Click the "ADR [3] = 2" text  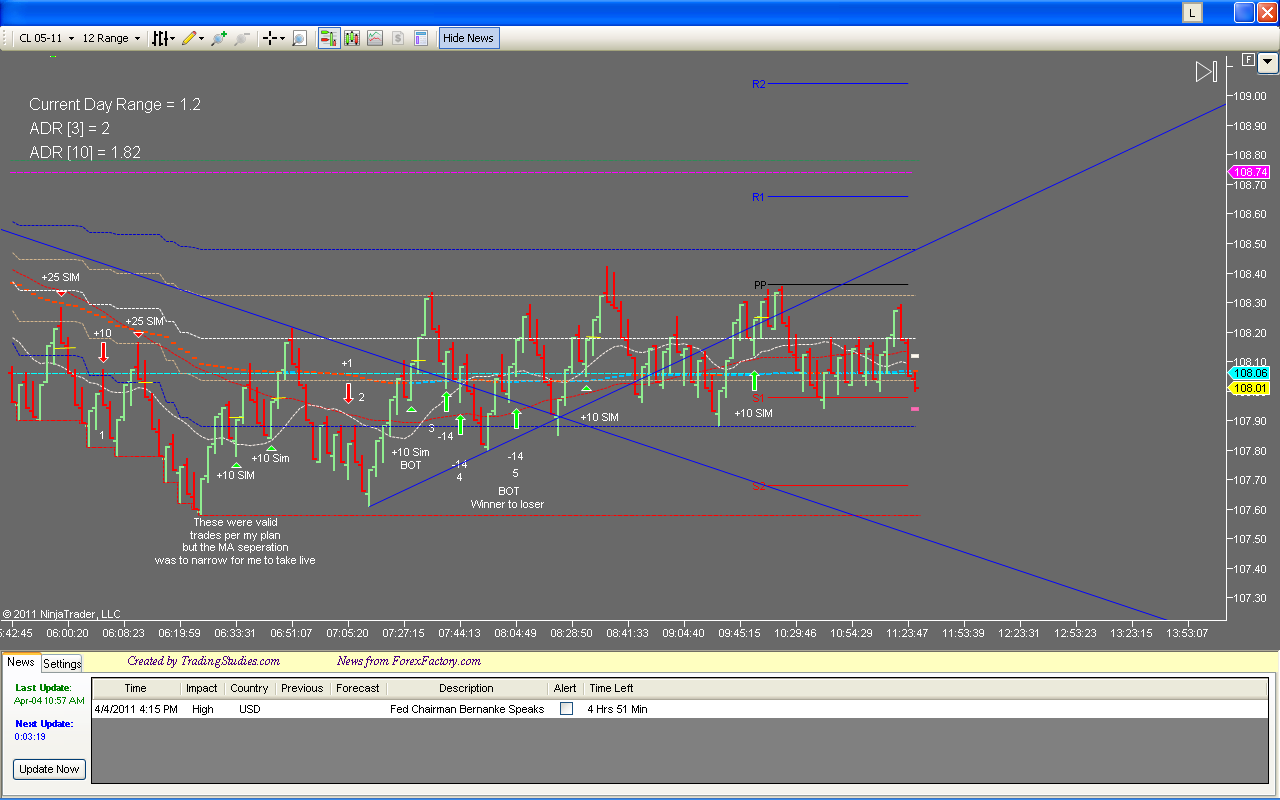pyautogui.click(x=70, y=128)
